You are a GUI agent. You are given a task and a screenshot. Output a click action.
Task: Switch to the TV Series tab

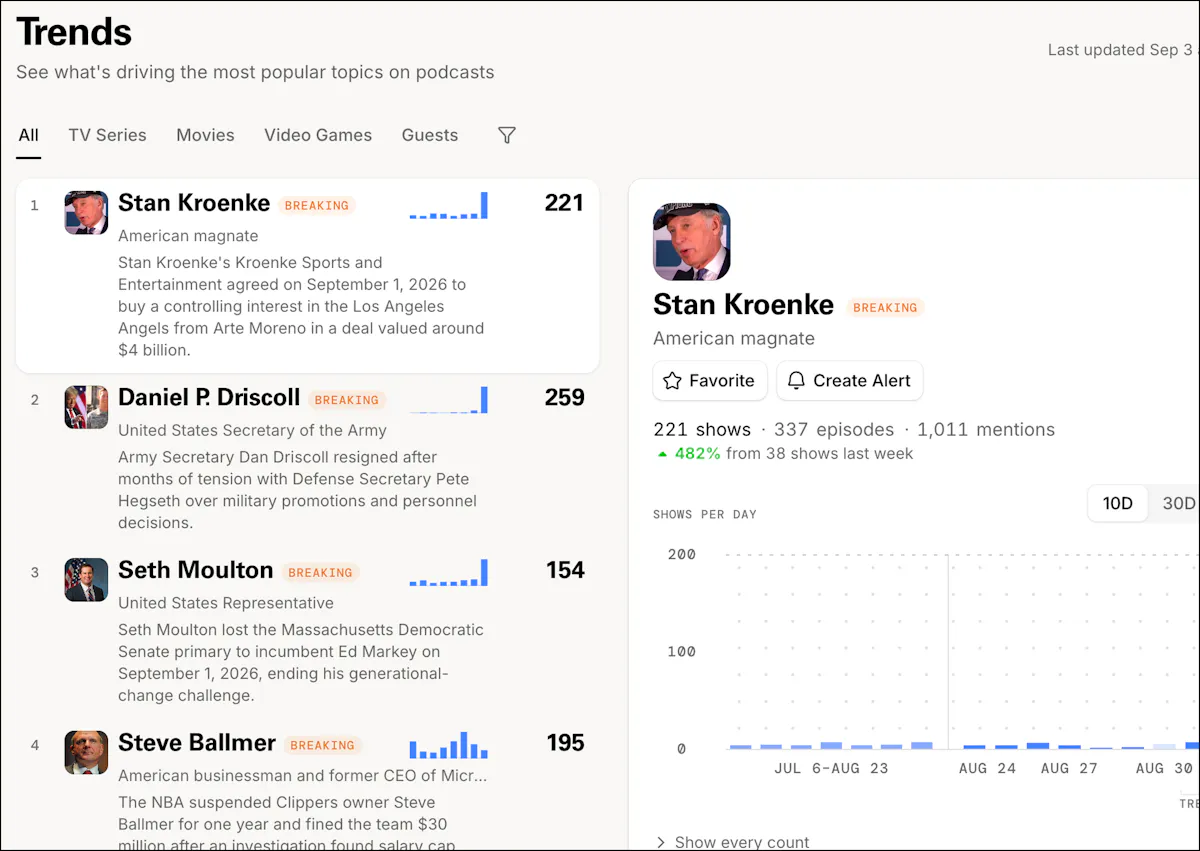[x=107, y=135]
